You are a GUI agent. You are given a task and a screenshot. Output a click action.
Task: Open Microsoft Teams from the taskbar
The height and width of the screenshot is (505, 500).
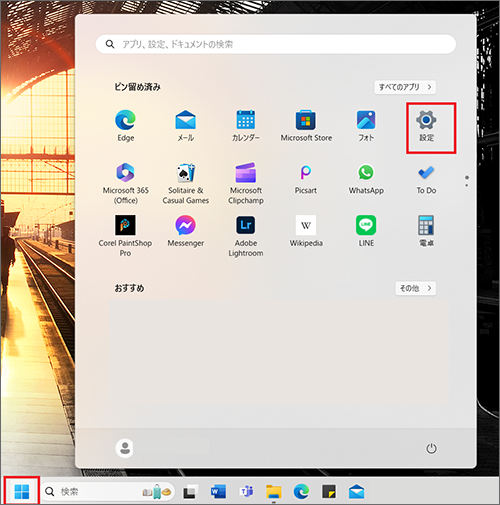click(x=246, y=492)
